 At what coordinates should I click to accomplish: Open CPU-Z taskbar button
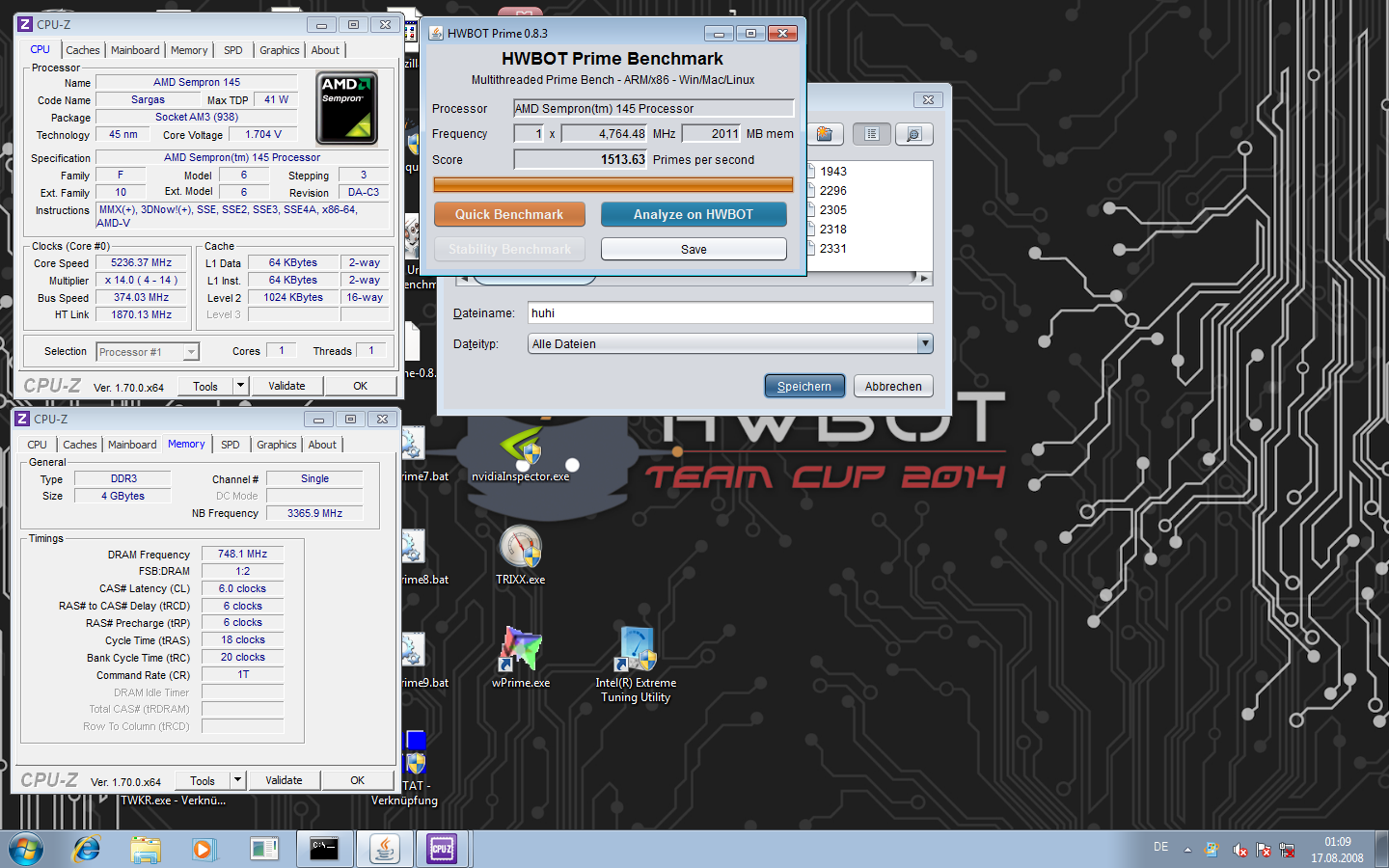click(x=442, y=849)
